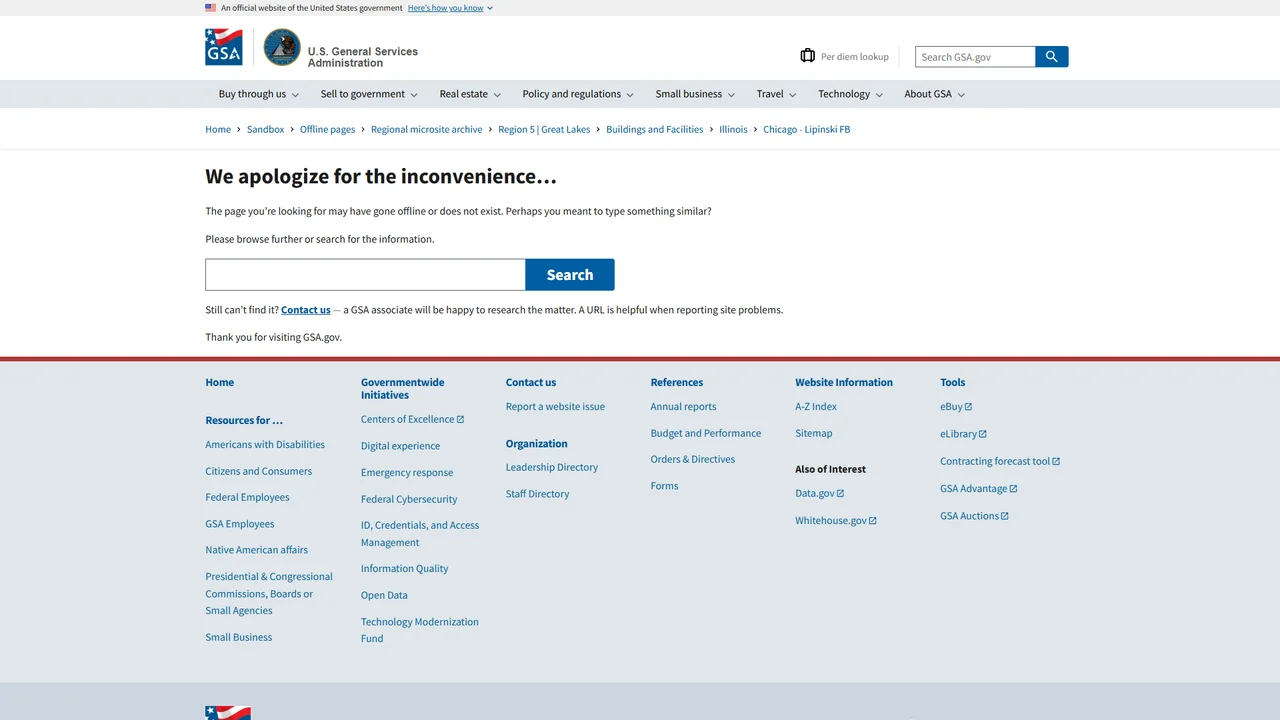Click external link icon beside Data.gov
Viewport: 1280px width, 720px height.
[x=840, y=493]
